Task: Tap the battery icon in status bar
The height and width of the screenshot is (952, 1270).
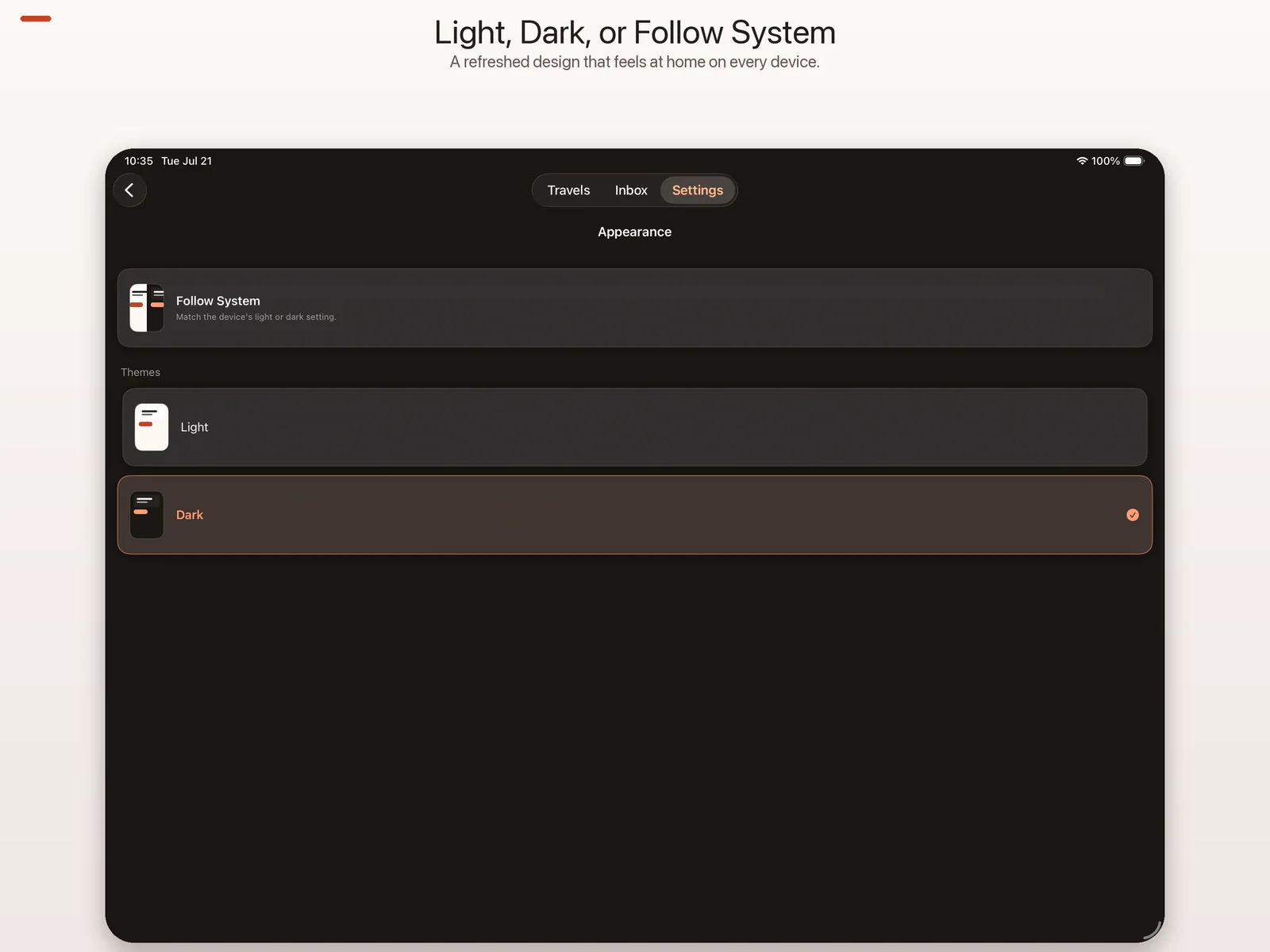Action: tap(1134, 161)
